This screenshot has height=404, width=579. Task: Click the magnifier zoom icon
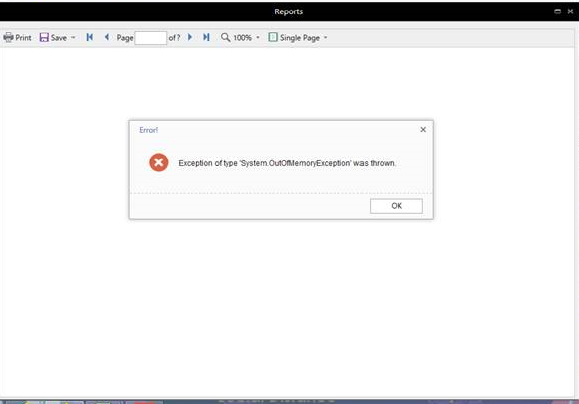[x=225, y=37]
